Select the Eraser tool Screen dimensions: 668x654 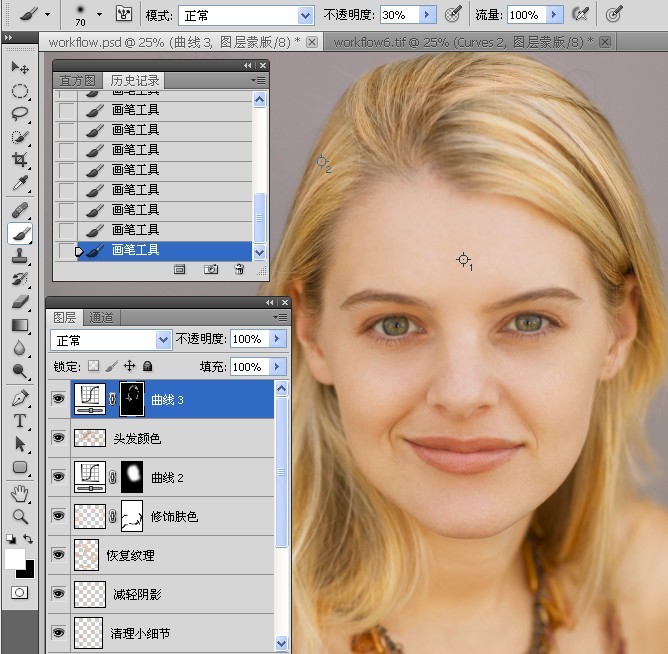[20, 302]
